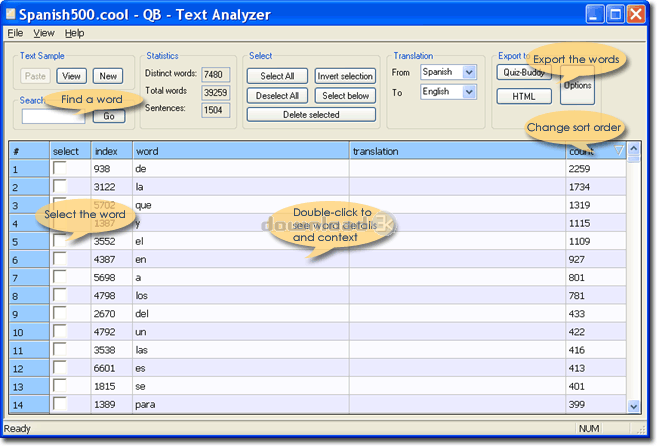The image size is (658, 446).
Task: Click the application icon in title bar
Action: coord(10,14)
